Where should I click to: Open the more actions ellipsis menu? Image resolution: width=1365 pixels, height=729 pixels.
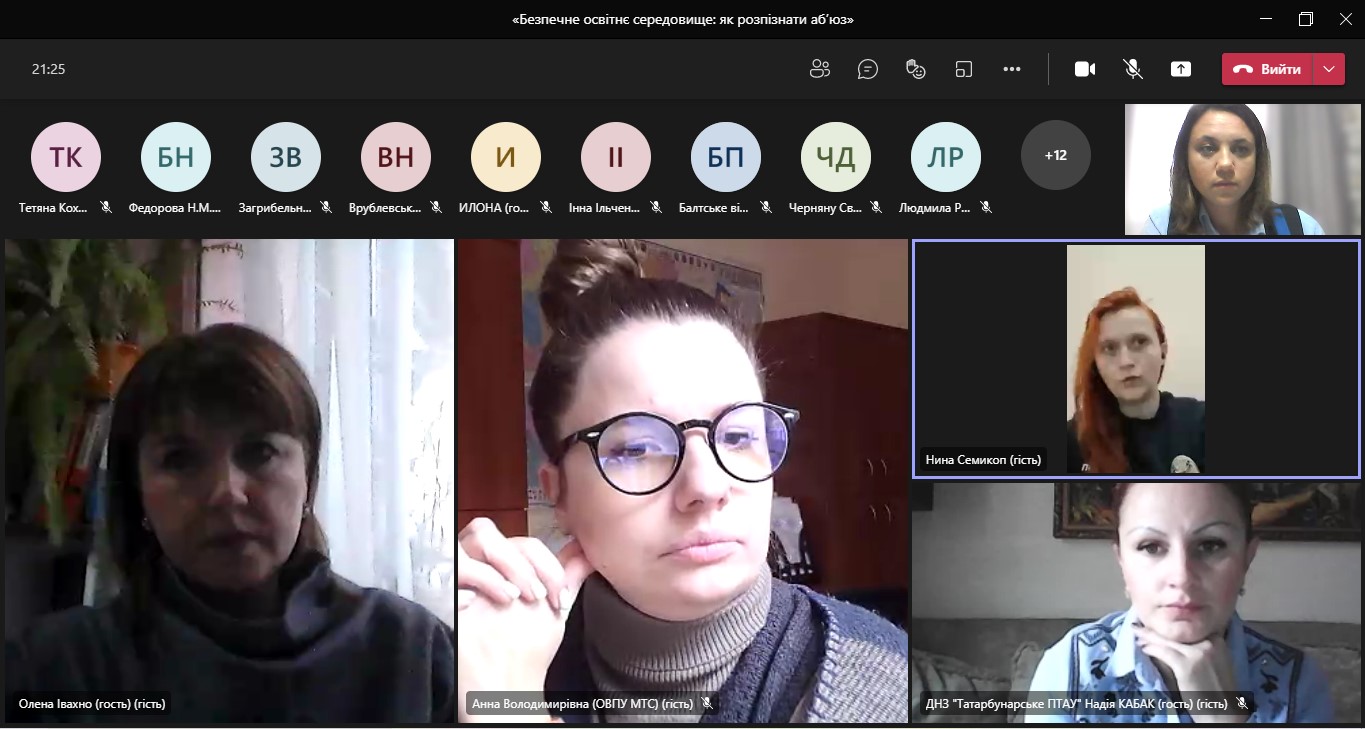point(1012,69)
